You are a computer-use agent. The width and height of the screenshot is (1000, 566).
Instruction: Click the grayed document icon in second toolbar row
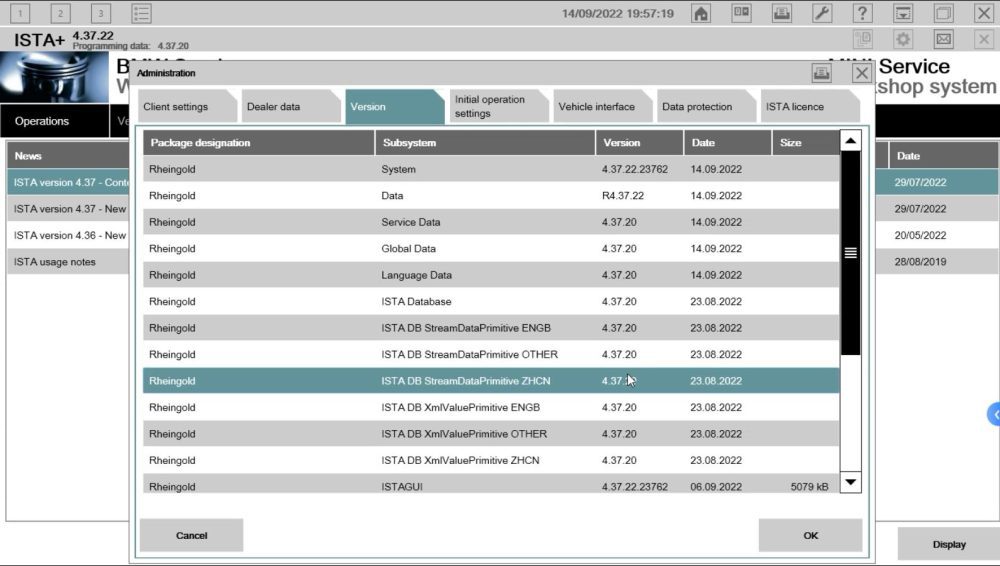[862, 40]
